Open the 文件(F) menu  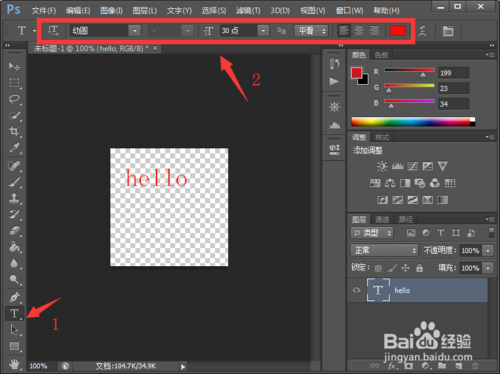tap(44, 11)
